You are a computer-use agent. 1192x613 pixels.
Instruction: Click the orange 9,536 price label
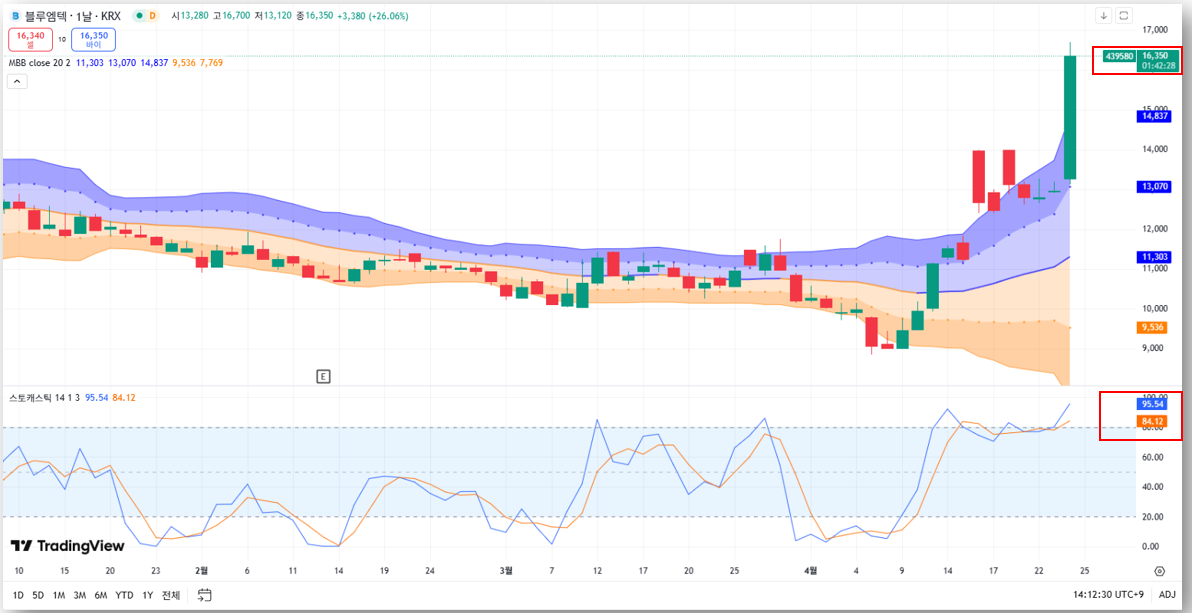1154,327
